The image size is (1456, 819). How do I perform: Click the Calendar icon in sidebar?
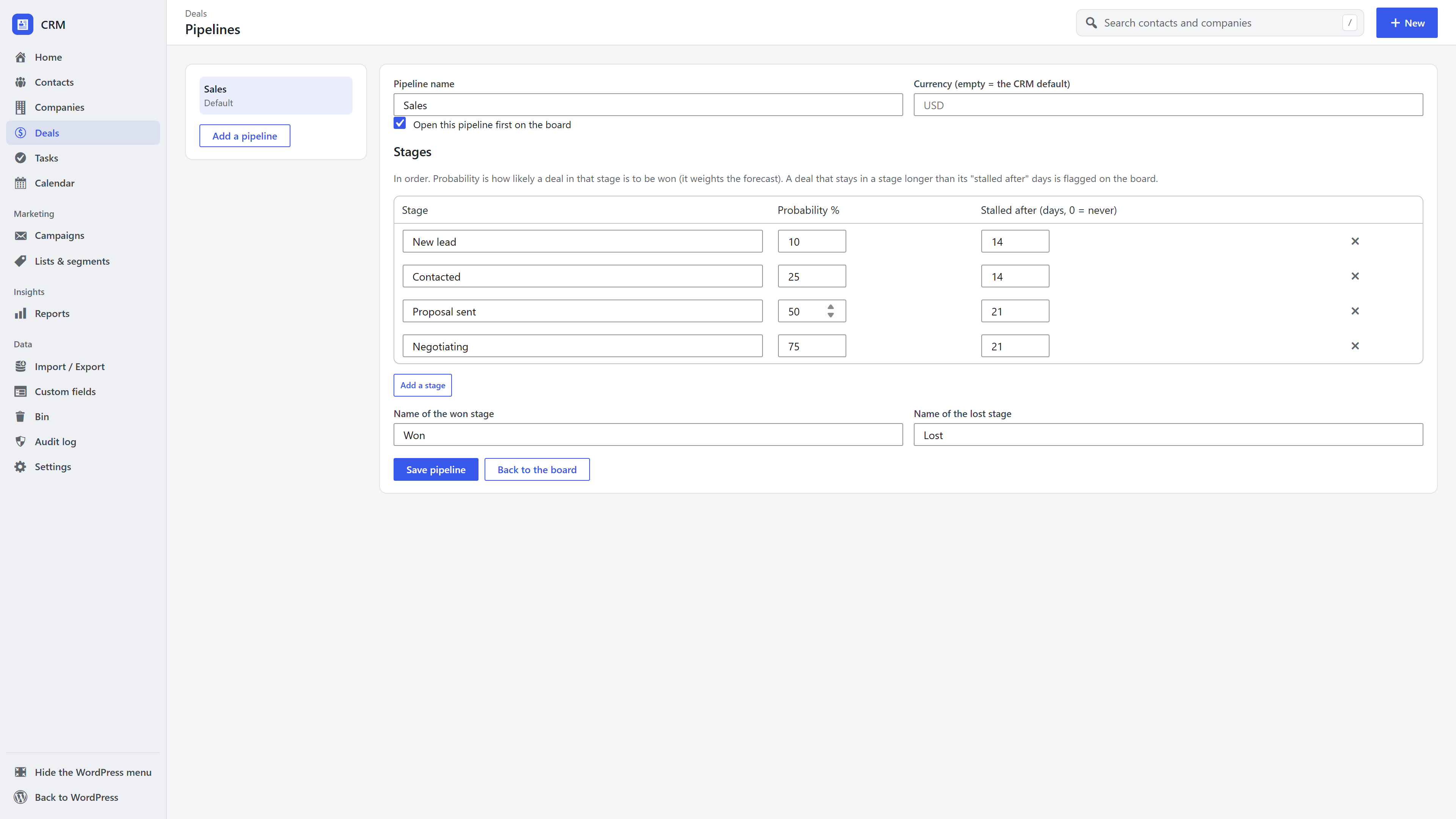point(21,183)
